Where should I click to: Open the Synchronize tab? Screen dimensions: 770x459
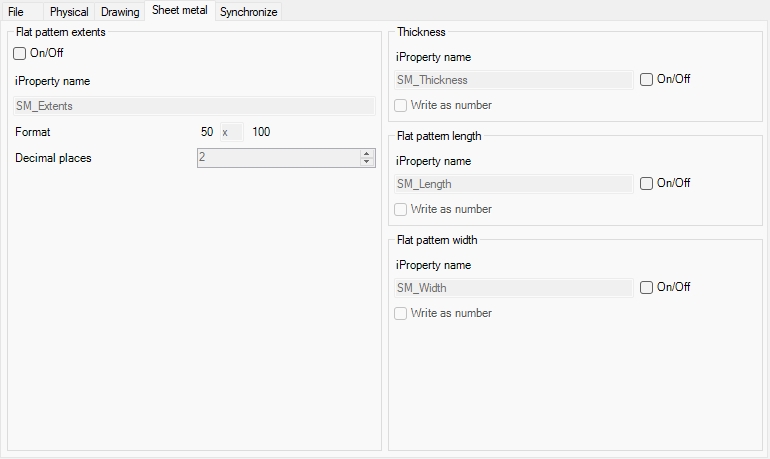coord(248,12)
